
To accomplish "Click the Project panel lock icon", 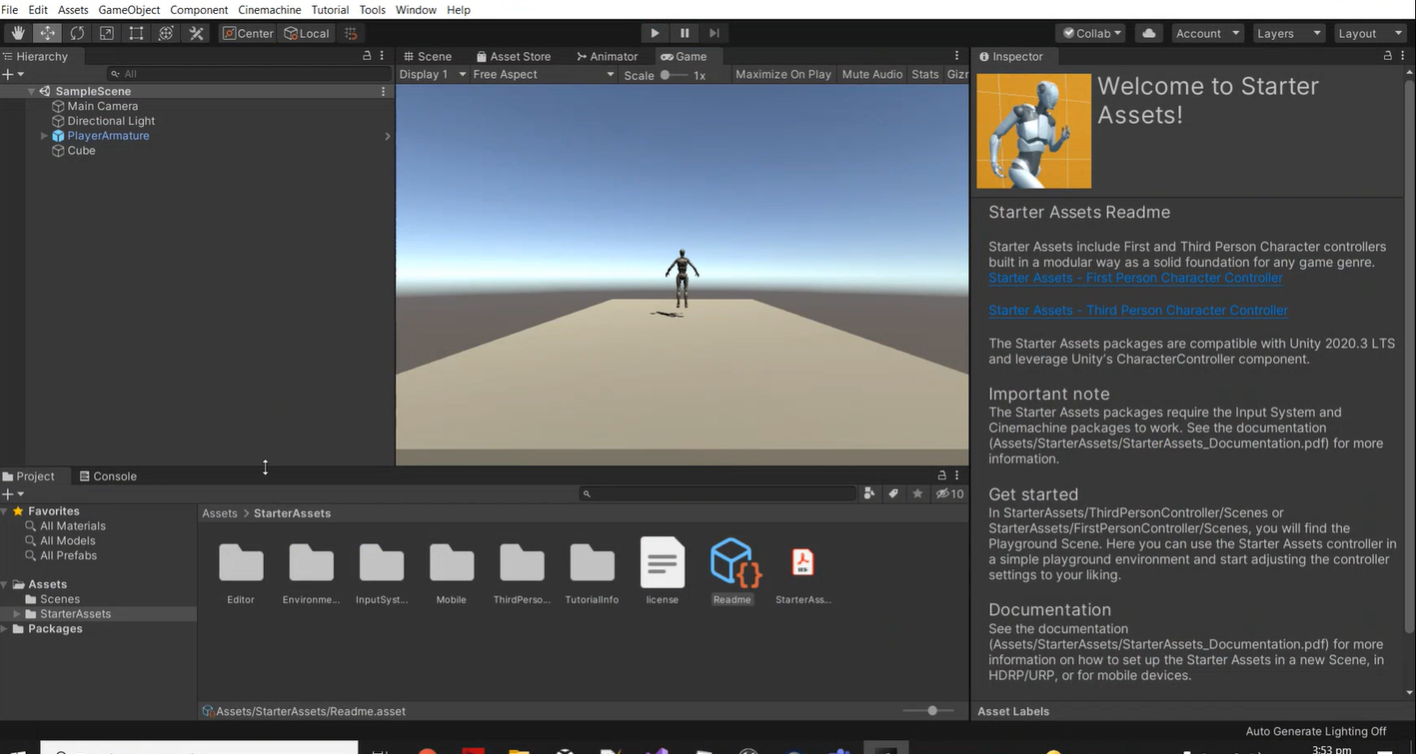I will pos(942,476).
